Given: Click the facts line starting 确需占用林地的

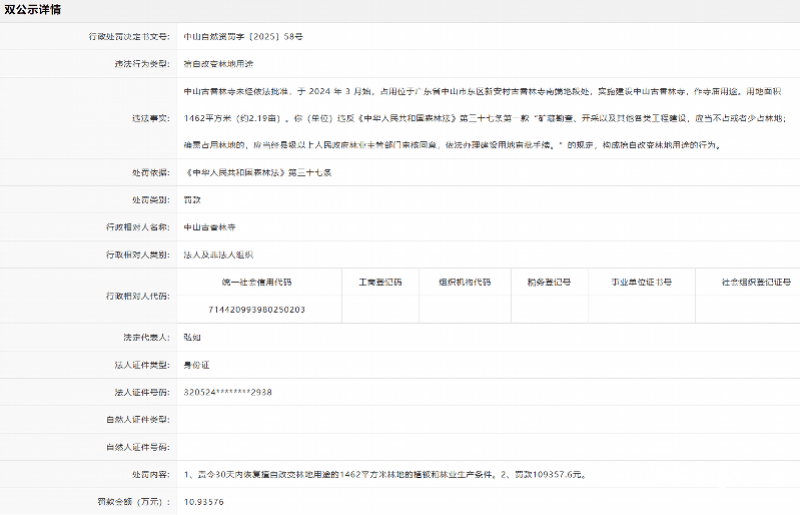Looking at the screenshot, I should [452, 145].
